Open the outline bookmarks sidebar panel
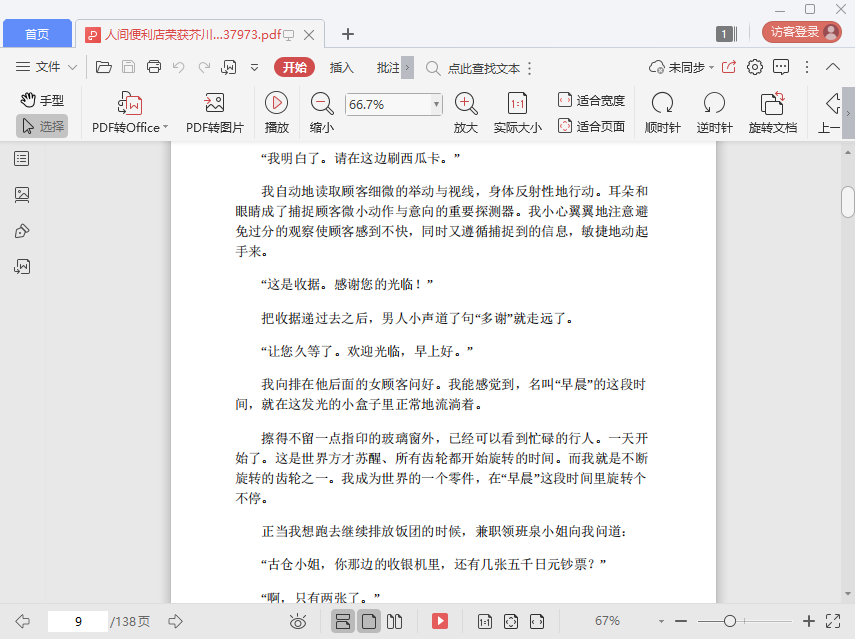Image resolution: width=855 pixels, height=639 pixels. (22, 159)
